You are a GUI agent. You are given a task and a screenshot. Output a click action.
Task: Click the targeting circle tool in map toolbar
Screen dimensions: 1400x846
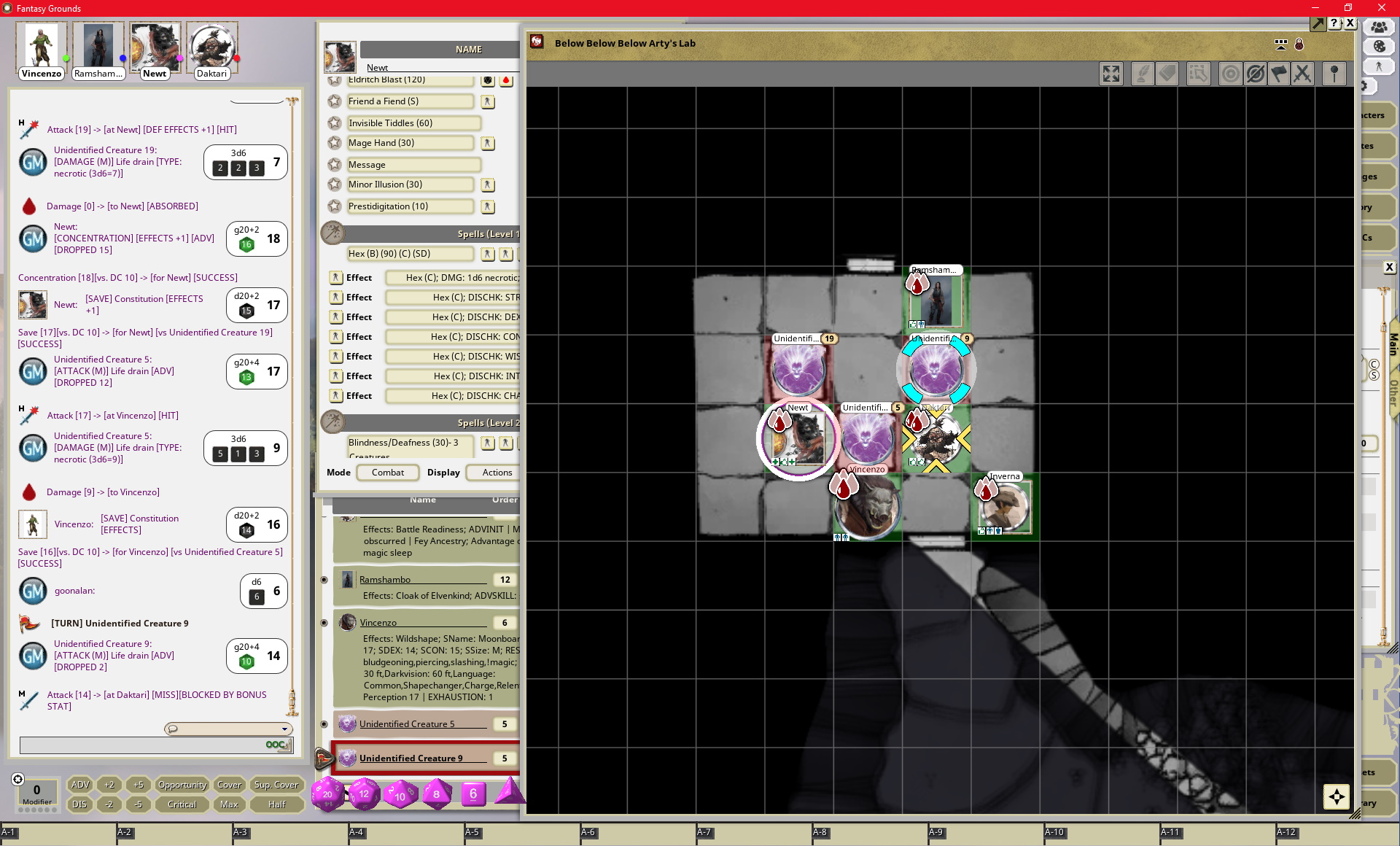pyautogui.click(x=1231, y=74)
